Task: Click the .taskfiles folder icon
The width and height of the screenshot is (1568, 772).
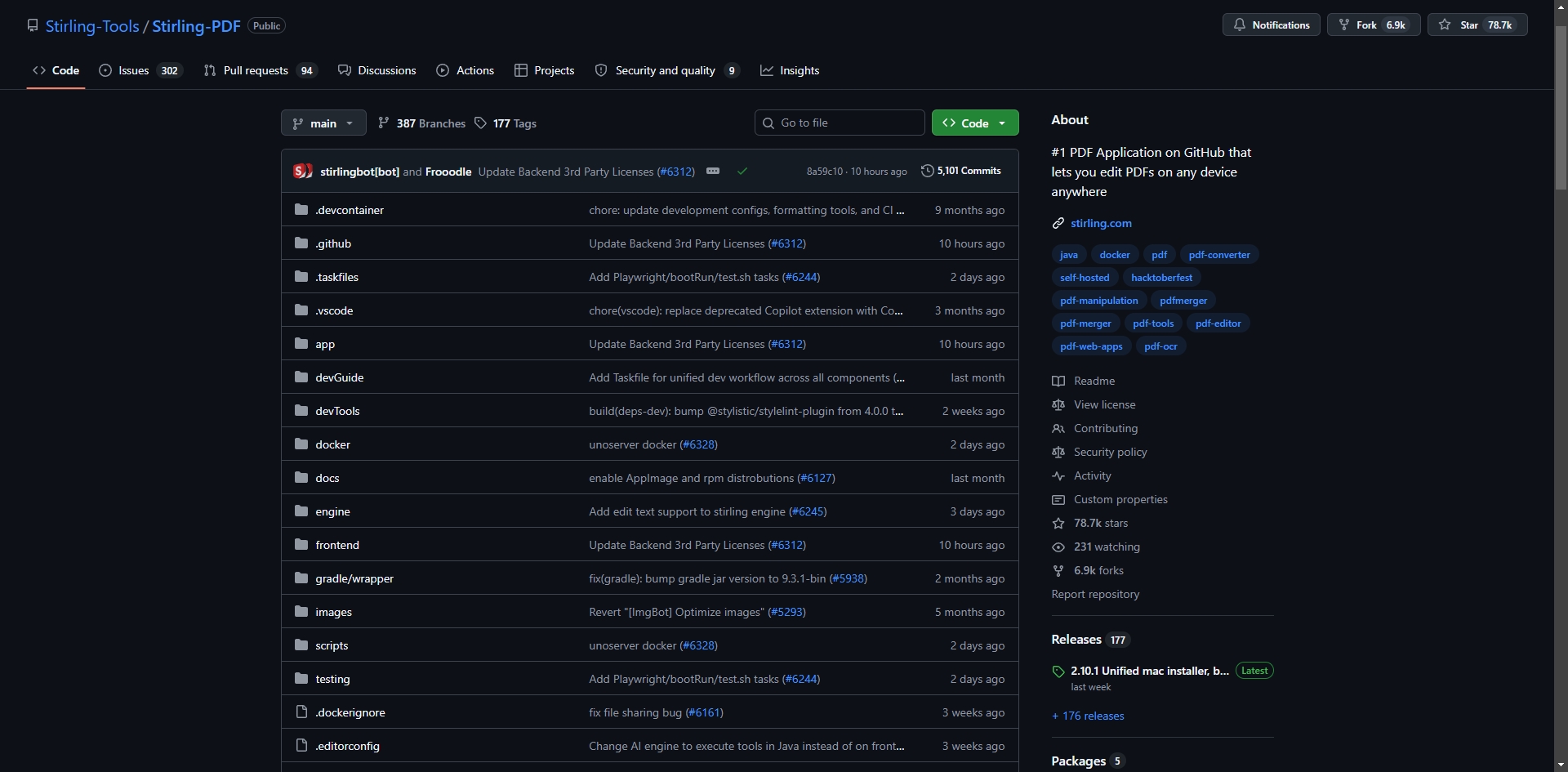Action: [x=301, y=277]
